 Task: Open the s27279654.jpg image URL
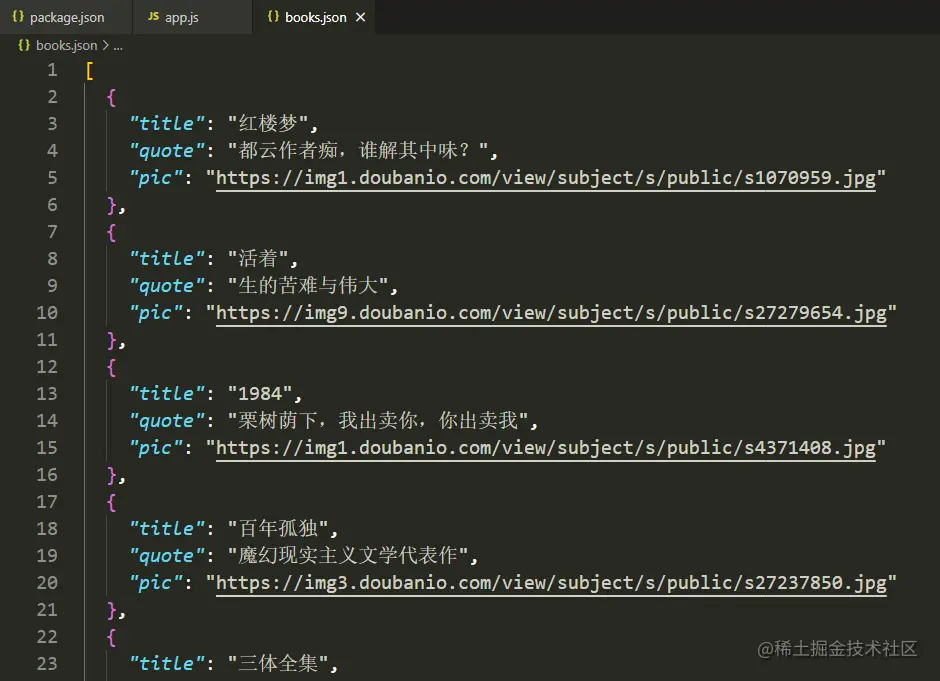pos(551,313)
